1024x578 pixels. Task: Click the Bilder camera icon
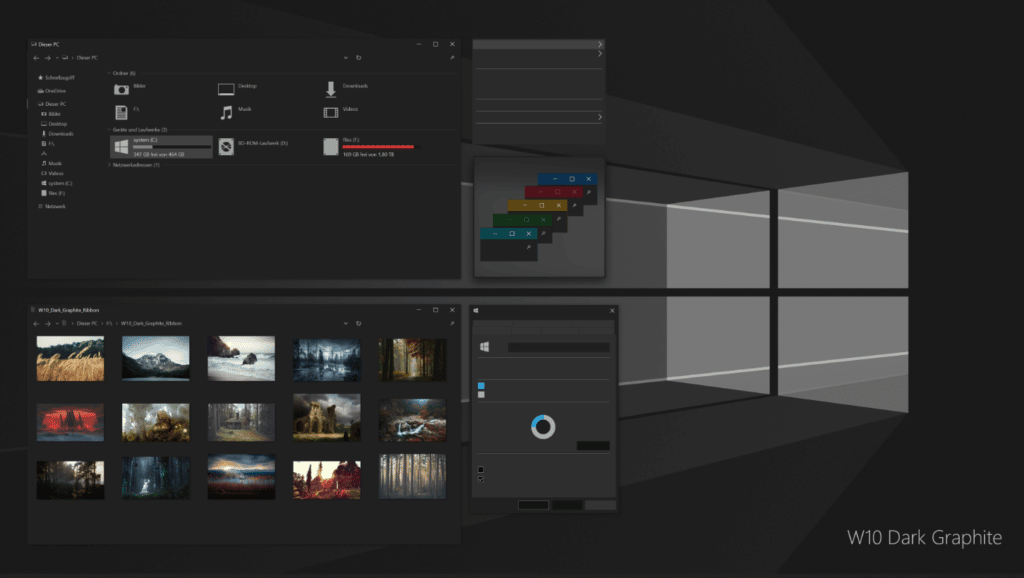(120, 89)
